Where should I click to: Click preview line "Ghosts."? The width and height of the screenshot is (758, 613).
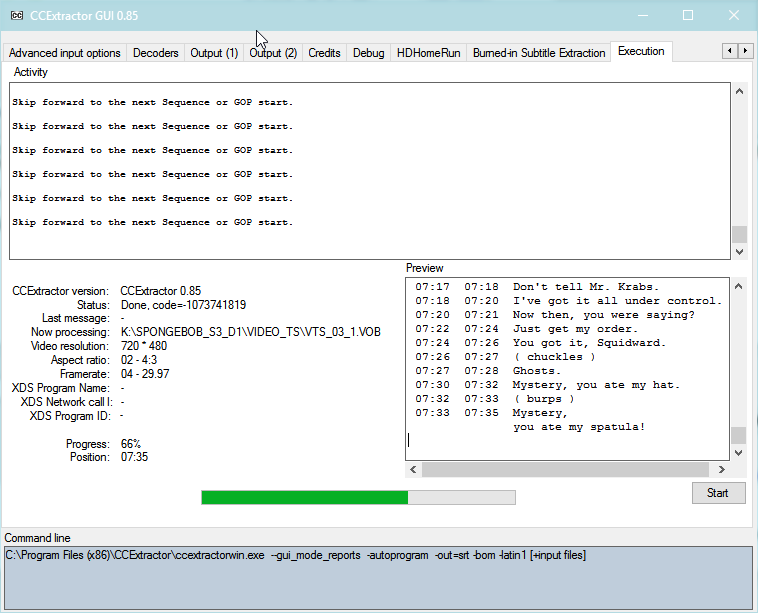coord(537,371)
